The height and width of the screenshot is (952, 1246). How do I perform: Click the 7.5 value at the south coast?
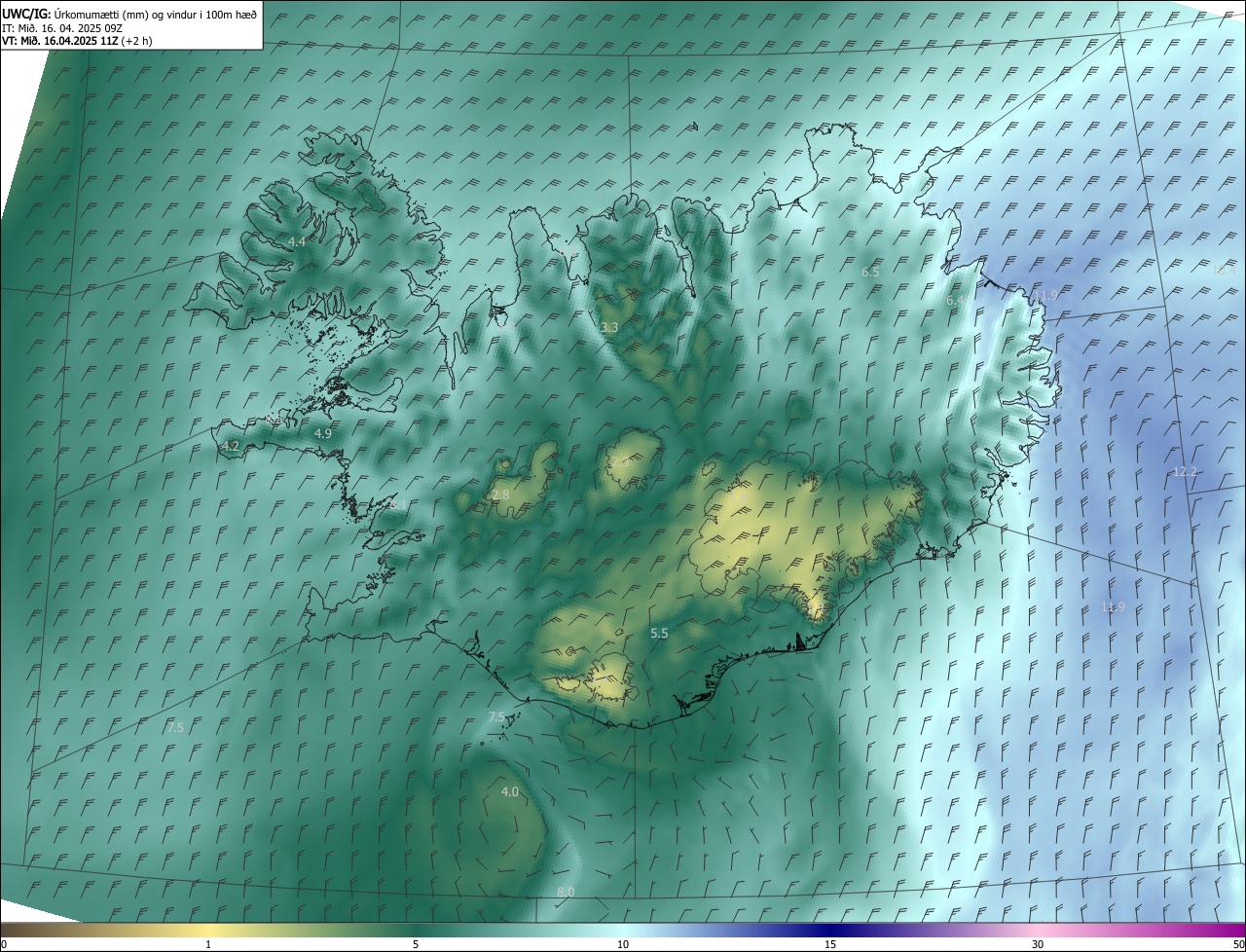click(x=496, y=717)
